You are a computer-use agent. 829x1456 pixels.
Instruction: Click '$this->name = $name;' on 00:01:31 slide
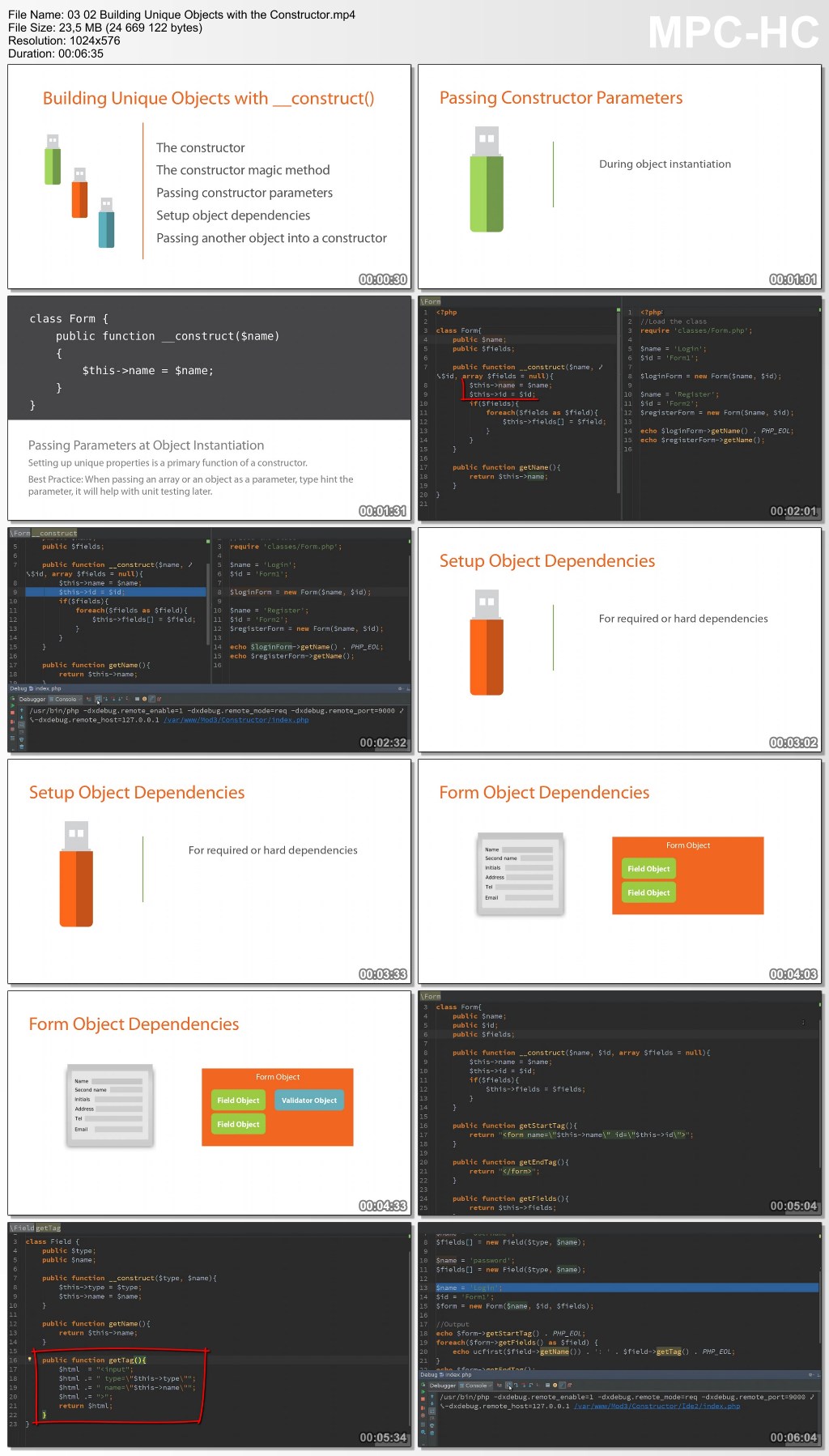tap(147, 371)
